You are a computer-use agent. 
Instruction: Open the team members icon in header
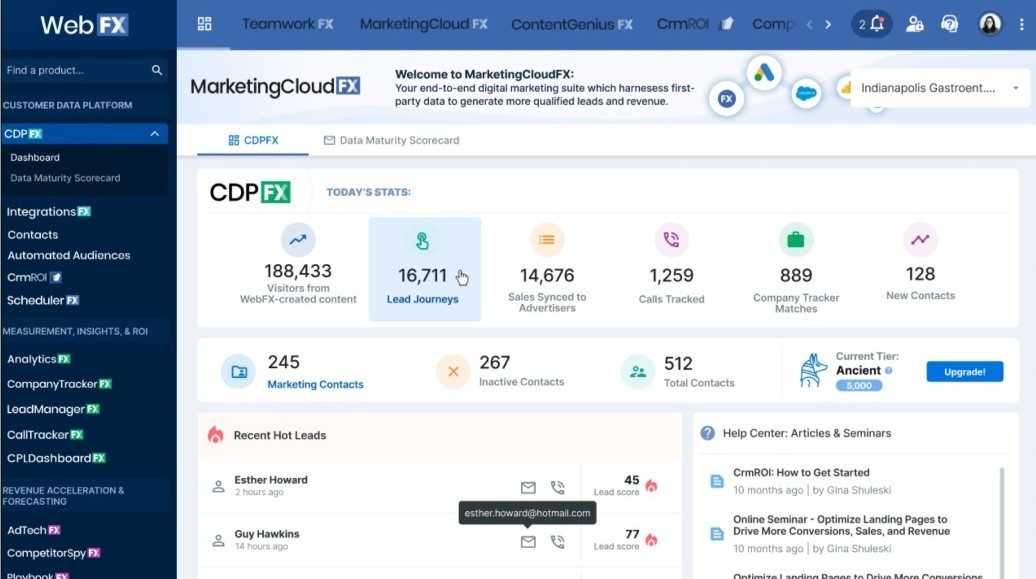pyautogui.click(x=914, y=24)
